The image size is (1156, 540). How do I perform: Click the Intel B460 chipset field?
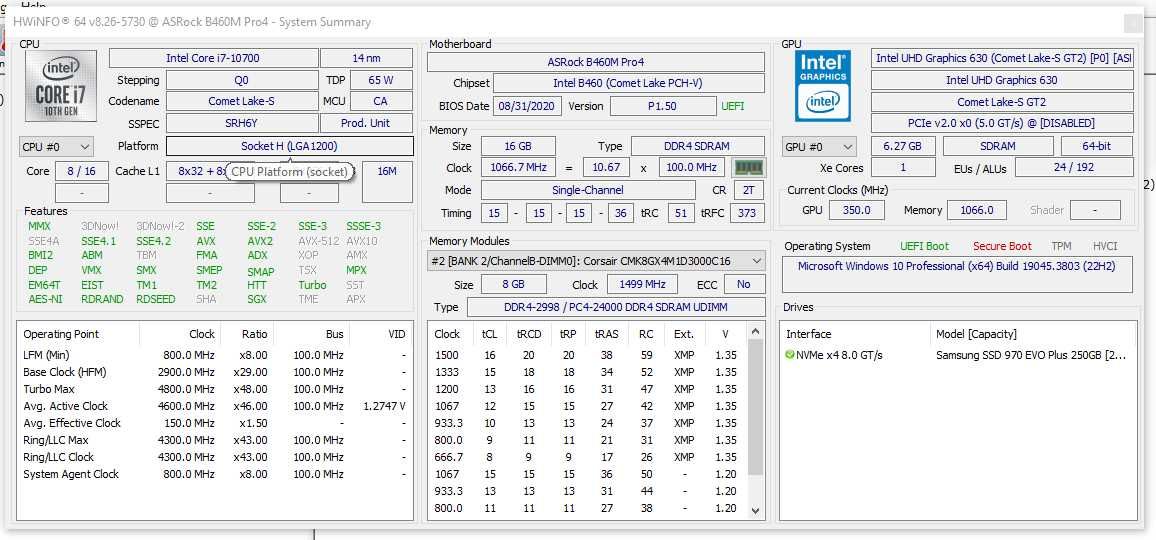point(628,83)
